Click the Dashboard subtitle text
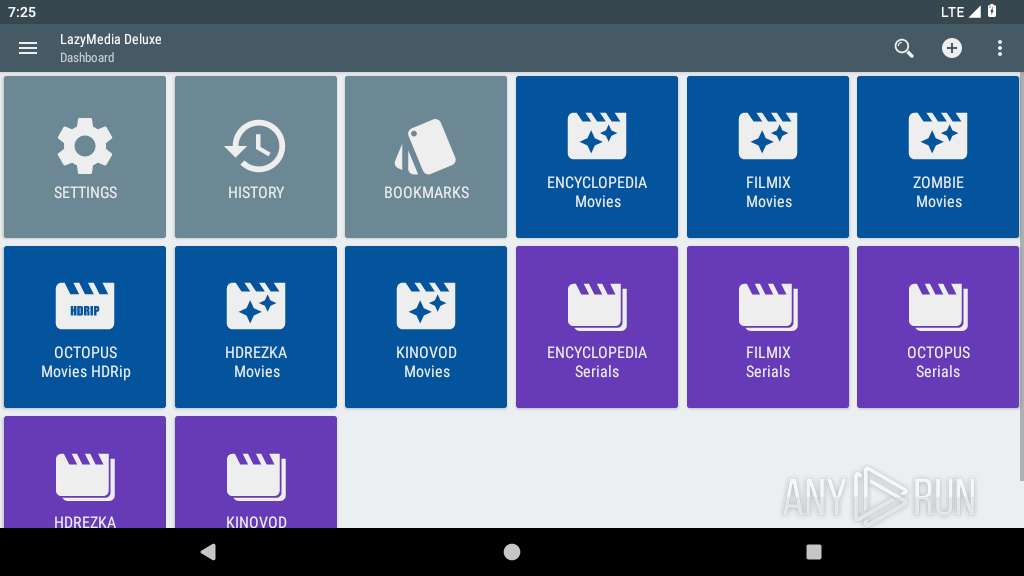The width and height of the screenshot is (1024, 576). [x=87, y=57]
